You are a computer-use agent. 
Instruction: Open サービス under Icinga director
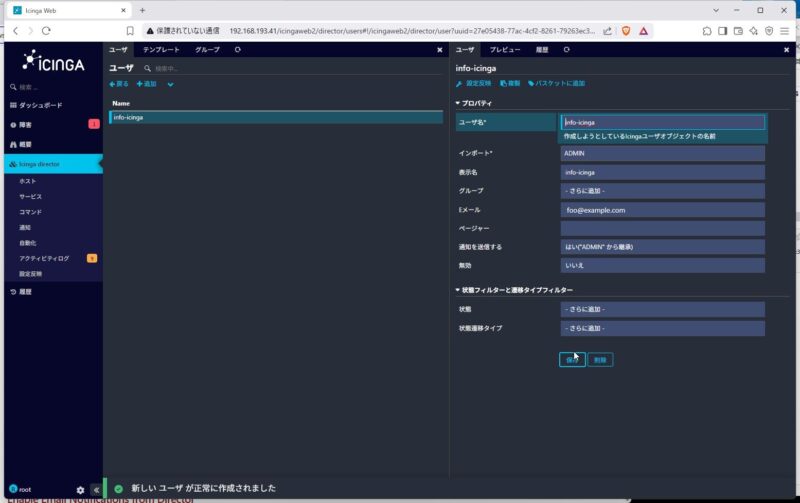tap(31, 196)
